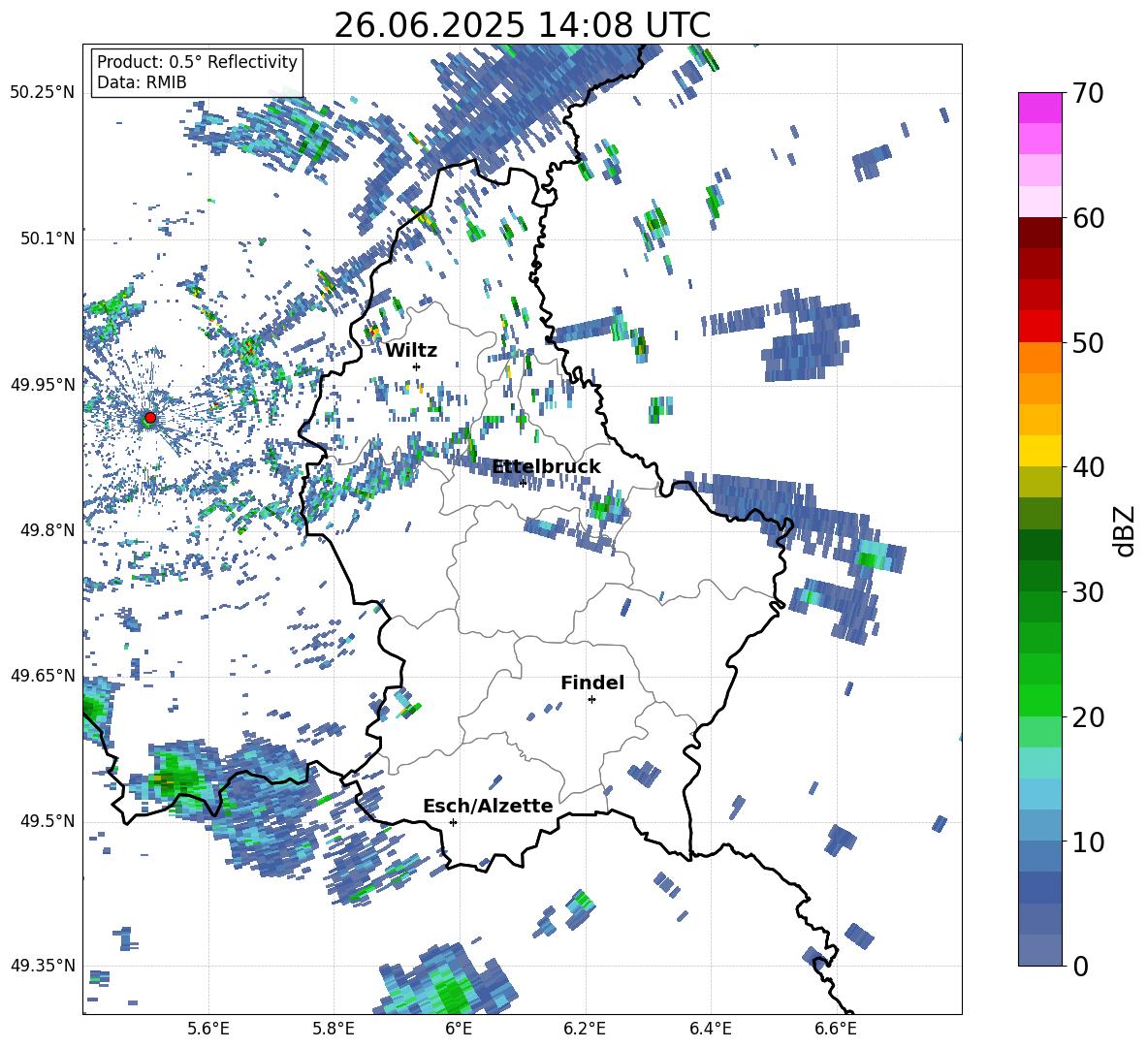Click the Ettelbruck station cross marker
Screen dimensions: 1148x1048
(x=523, y=483)
